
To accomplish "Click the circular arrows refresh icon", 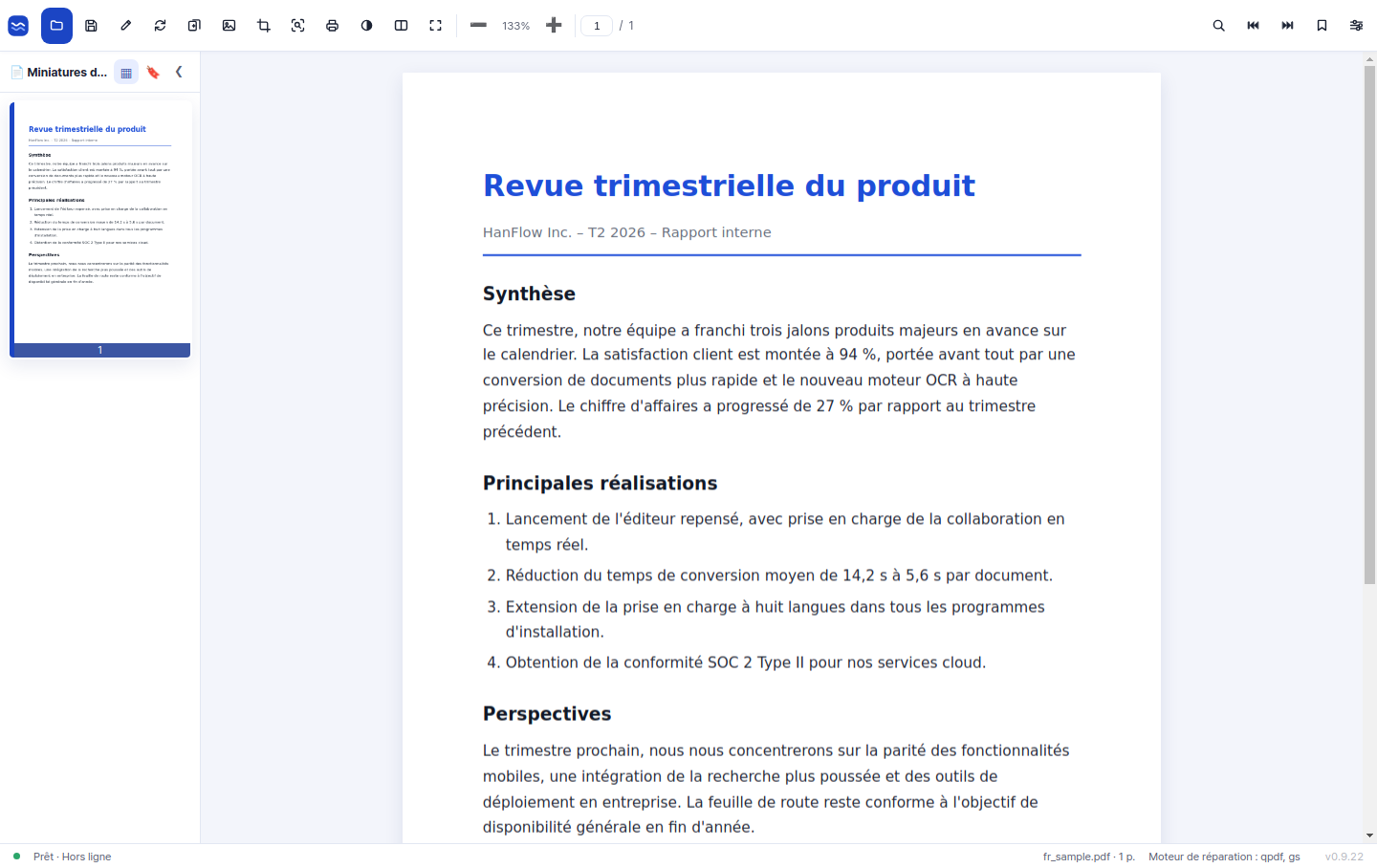I will 160,26.
